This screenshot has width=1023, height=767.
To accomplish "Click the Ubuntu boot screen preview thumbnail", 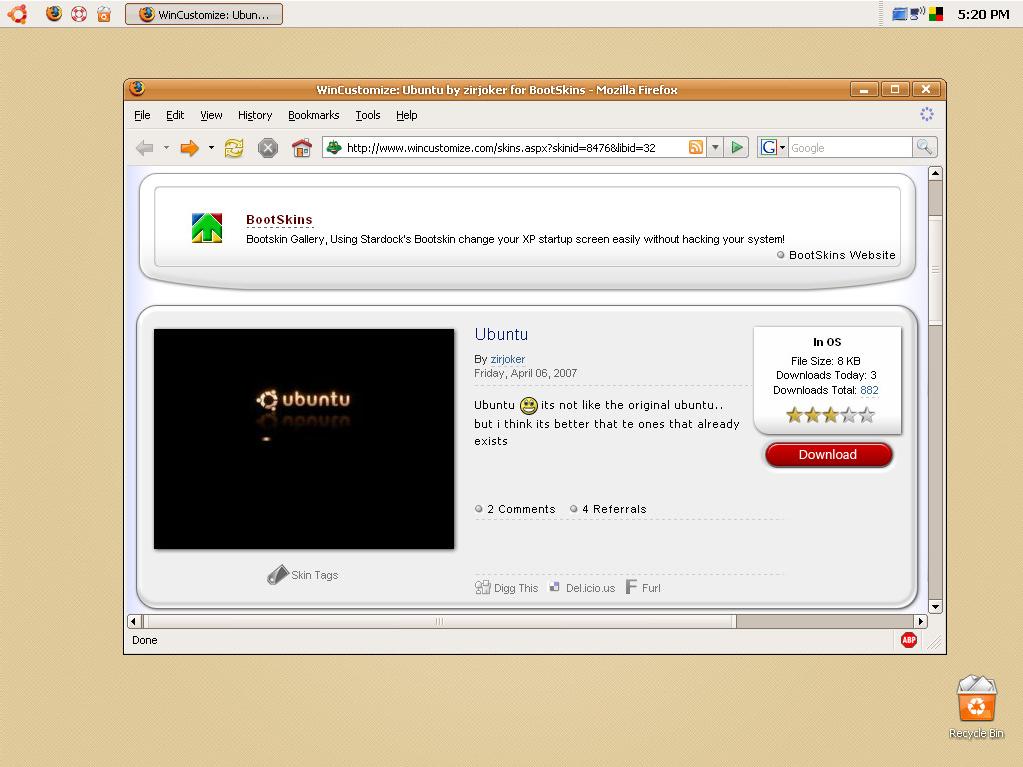I will (x=304, y=439).
